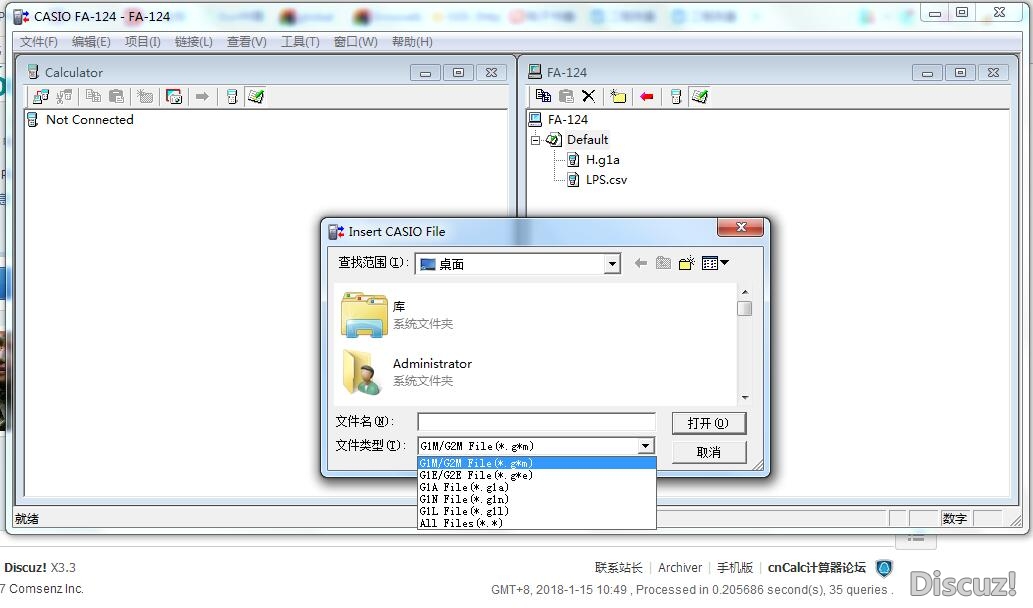Image resolution: width=1033 pixels, height=608 pixels.
Task: Open the 帮助(H) menu
Action: click(x=412, y=41)
